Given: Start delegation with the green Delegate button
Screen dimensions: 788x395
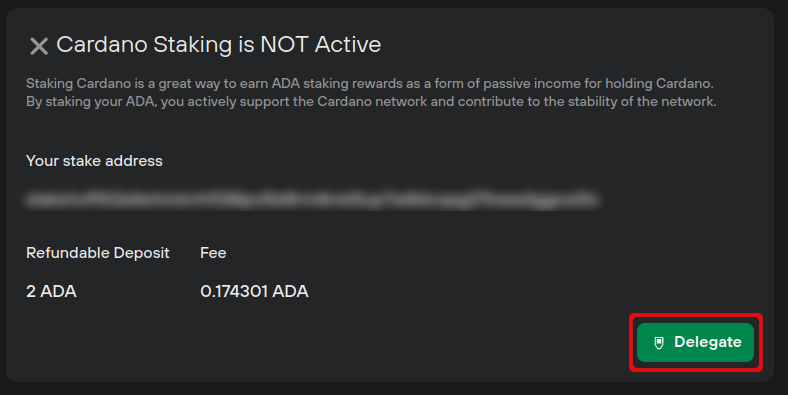Looking at the screenshot, I should click(695, 342).
